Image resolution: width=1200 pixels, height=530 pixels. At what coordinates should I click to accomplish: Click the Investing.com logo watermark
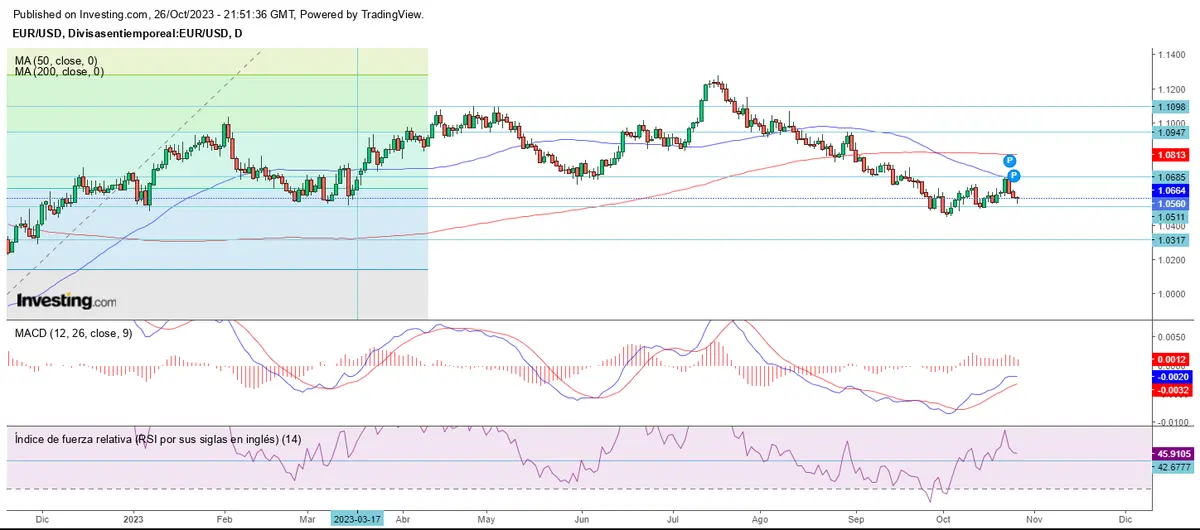[x=67, y=301]
